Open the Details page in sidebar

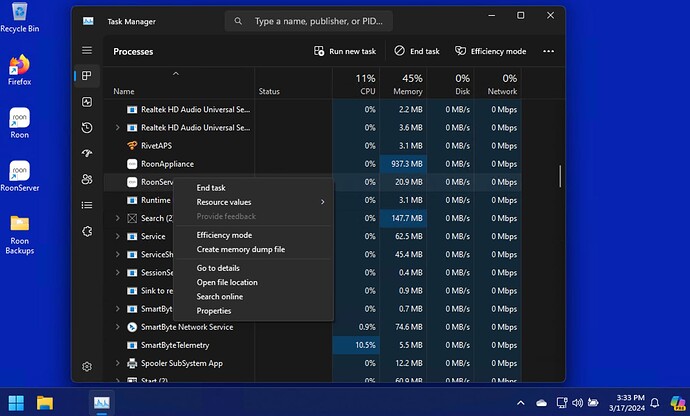(x=87, y=205)
